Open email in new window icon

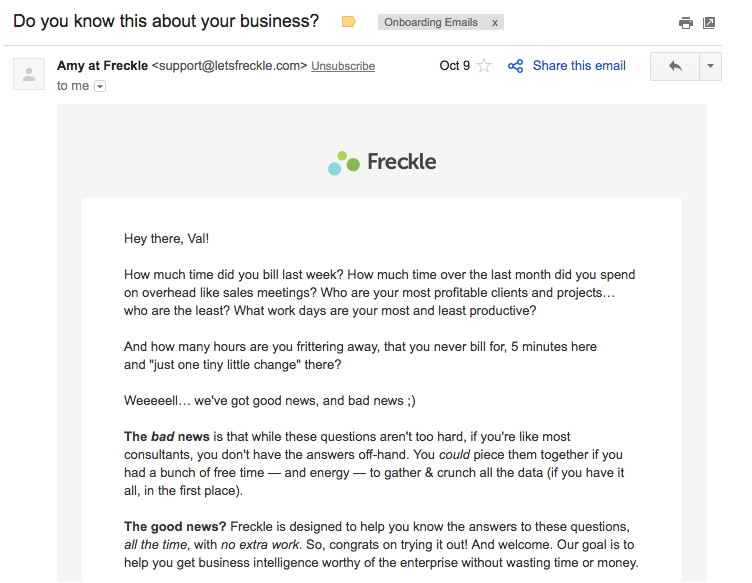click(x=709, y=22)
